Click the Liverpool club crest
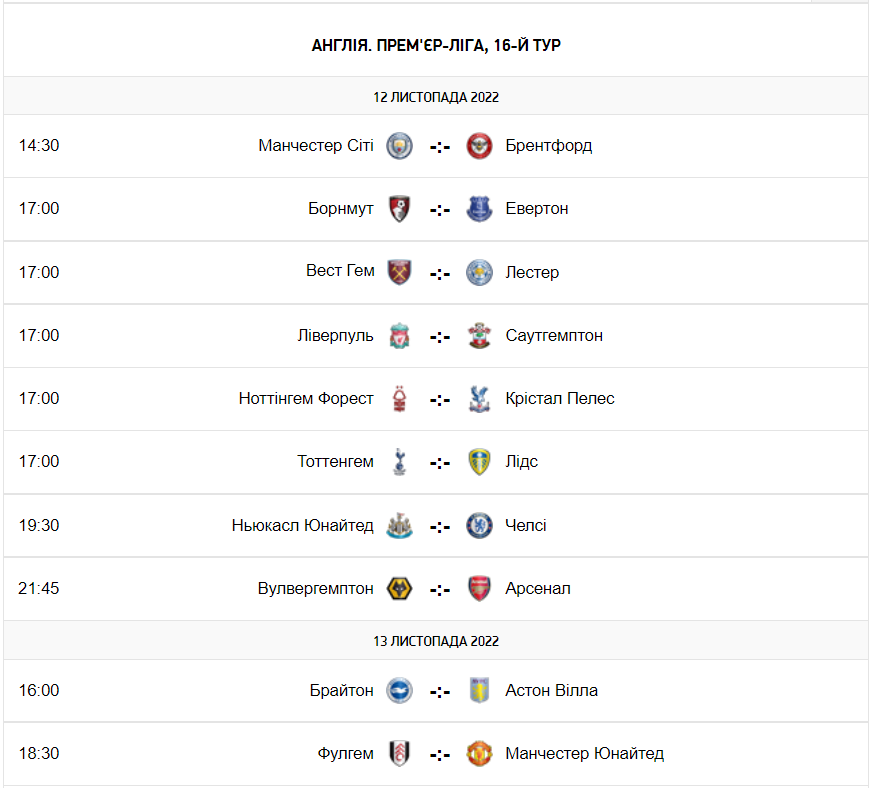 [400, 335]
